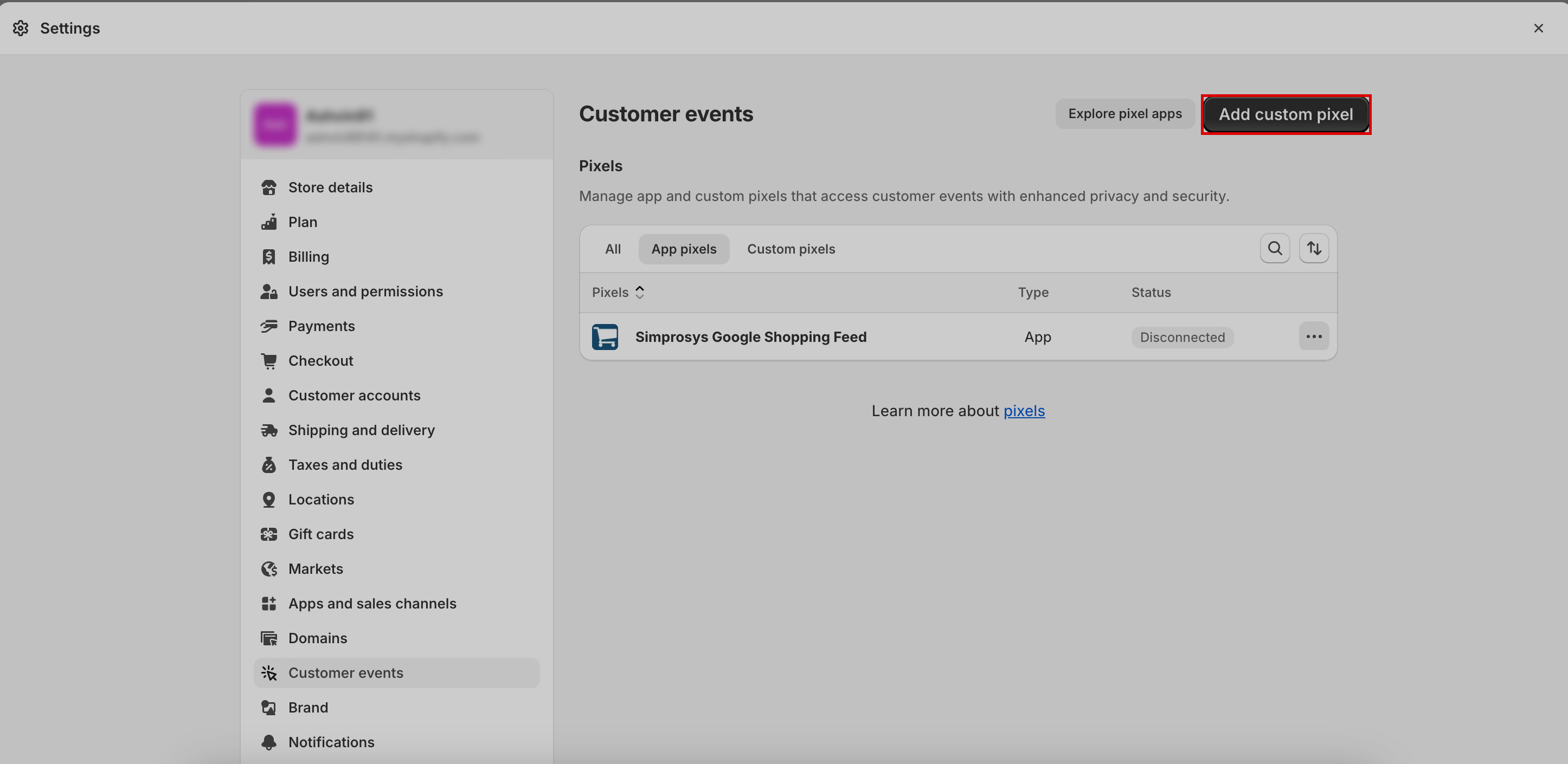Viewport: 1568px width, 764px height.
Task: Click the Store details shop icon
Action: (x=268, y=187)
